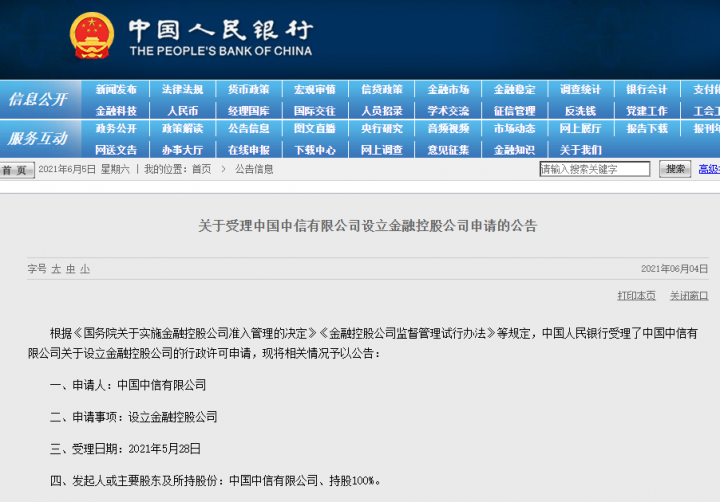This screenshot has height=502, width=720.
Task: Open the 网上调查 menu
Action: (382, 150)
